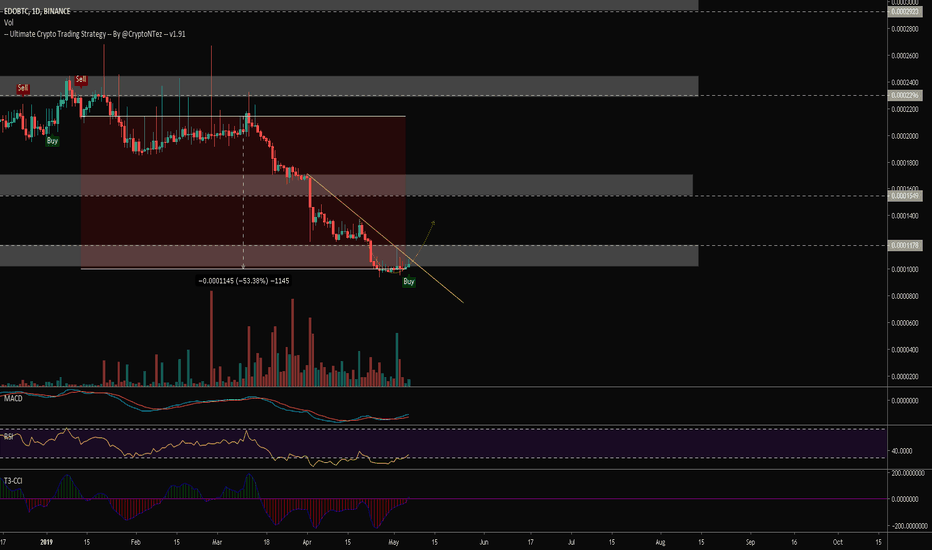Select the red measurement rectangle
The width and height of the screenshot is (932, 550).
[x=243, y=193]
